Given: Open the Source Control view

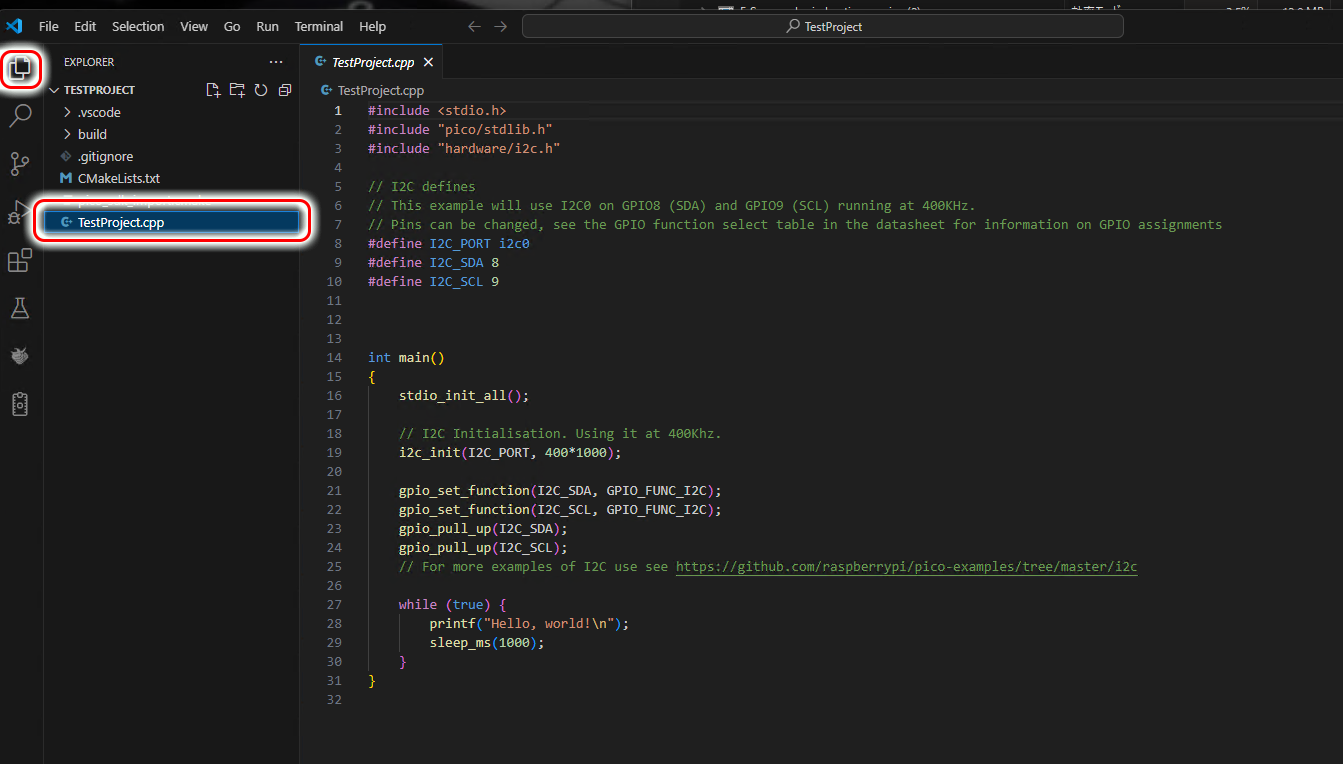Looking at the screenshot, I should click(20, 164).
